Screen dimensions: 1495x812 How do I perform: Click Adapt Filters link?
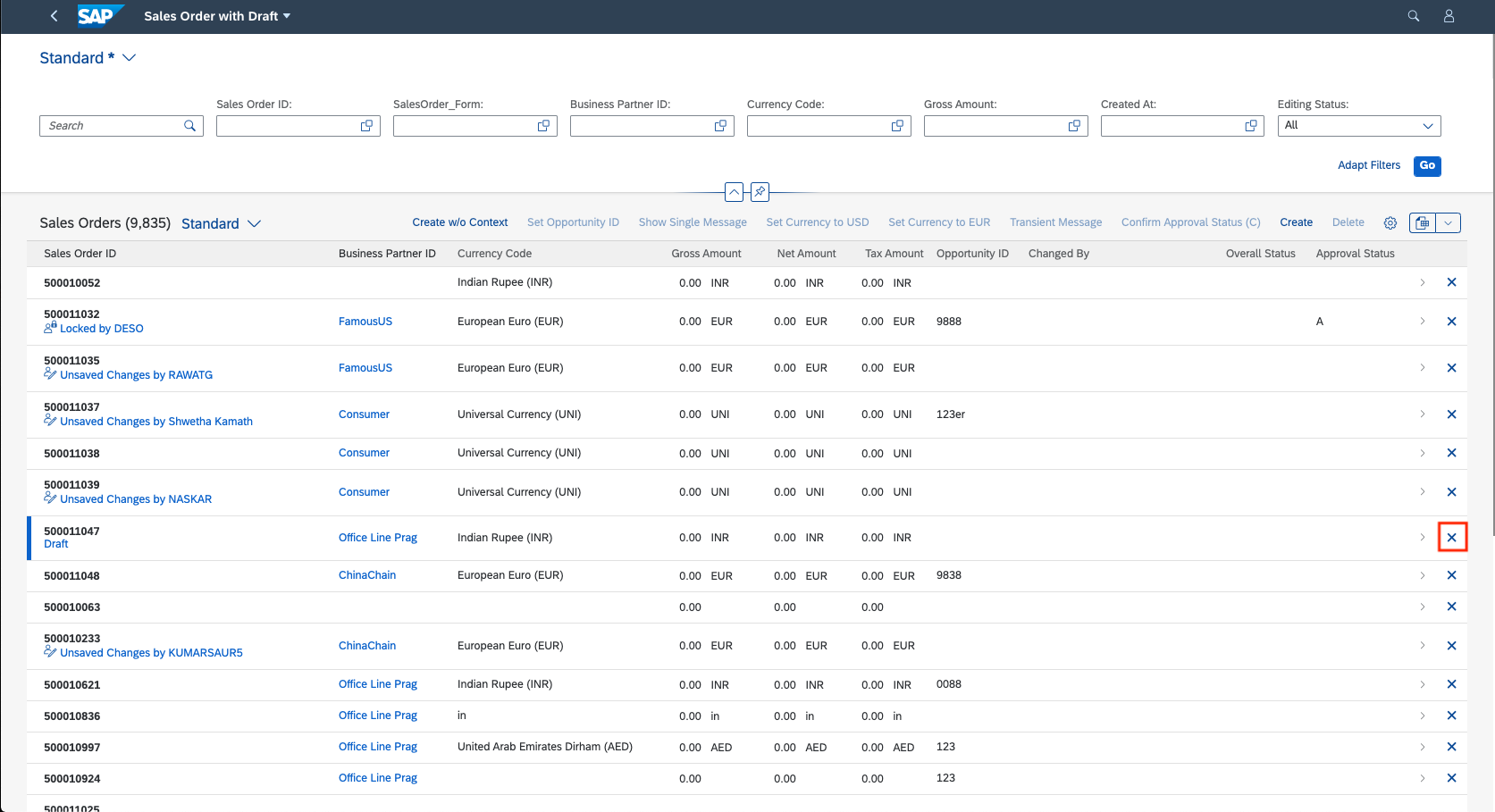coord(1368,165)
